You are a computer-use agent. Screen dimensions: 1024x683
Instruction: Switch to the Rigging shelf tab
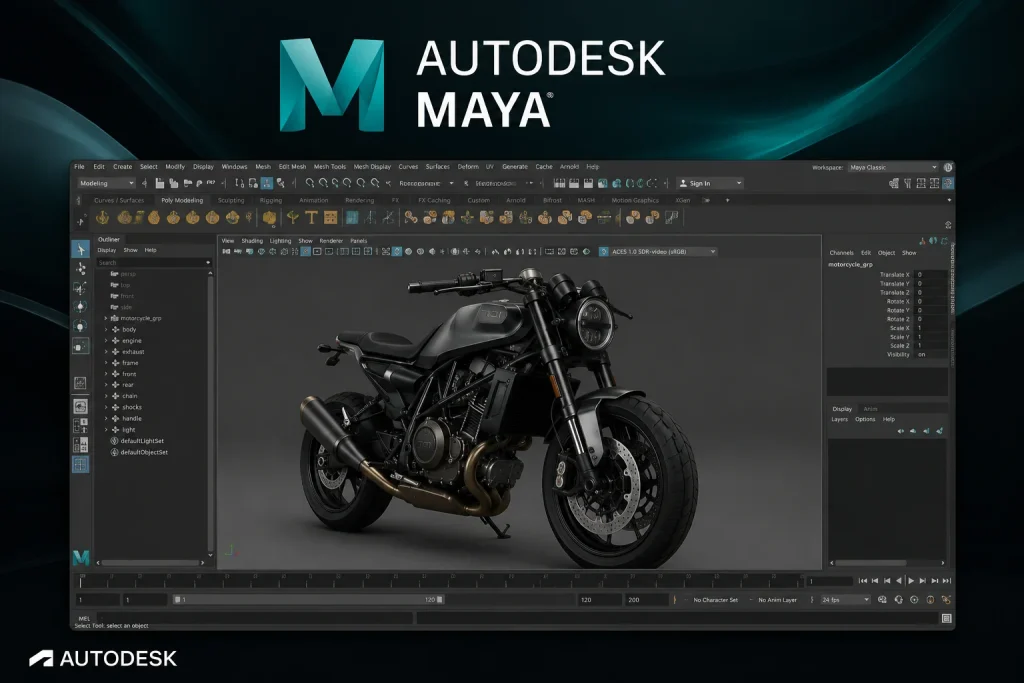(270, 200)
